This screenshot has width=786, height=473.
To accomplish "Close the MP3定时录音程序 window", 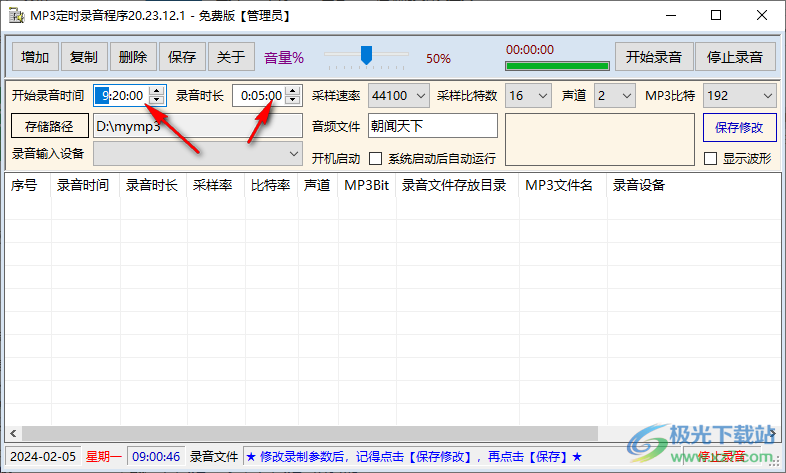I will [761, 16].
